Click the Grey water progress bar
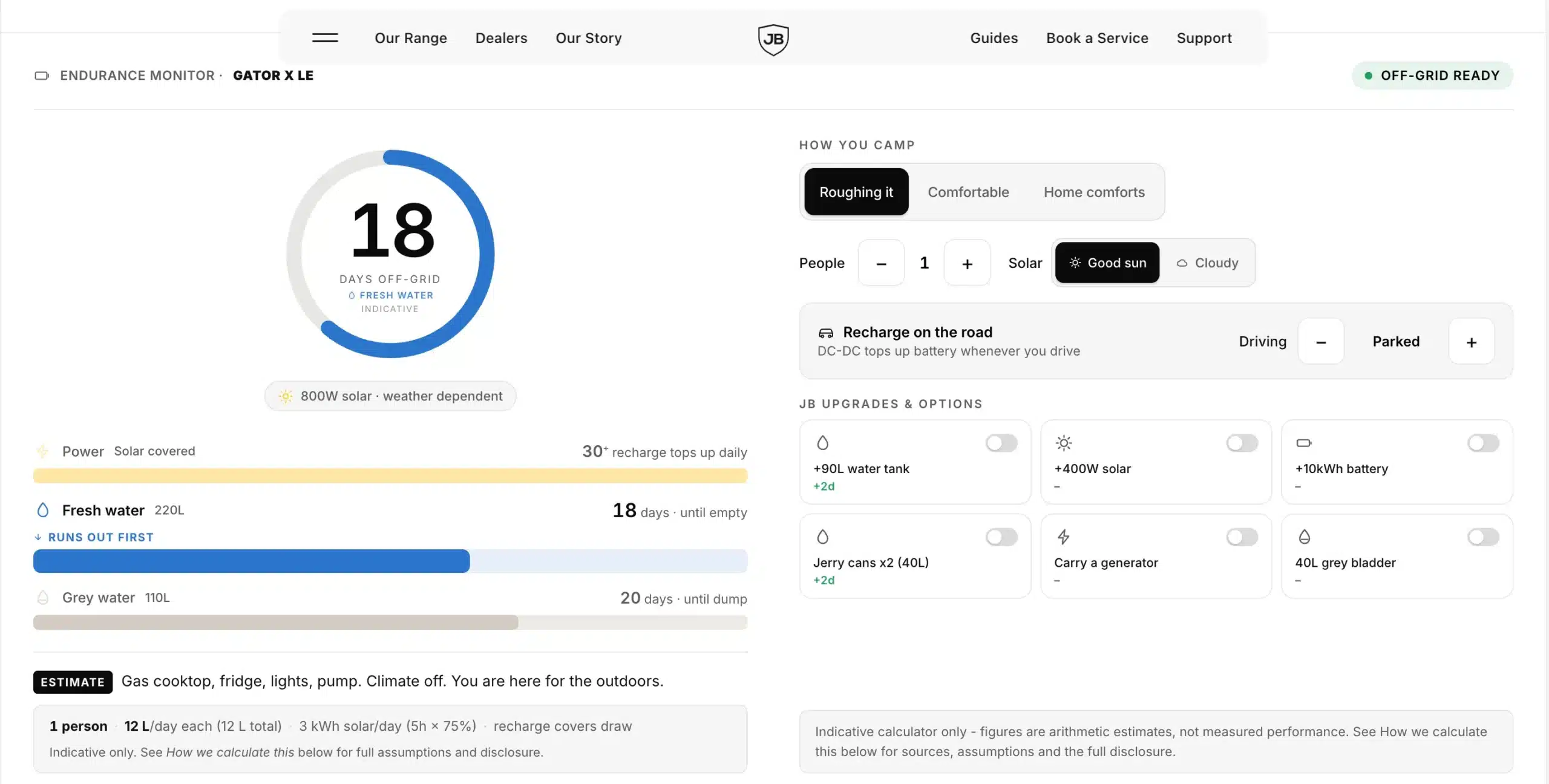Image resolution: width=1549 pixels, height=784 pixels. [390, 622]
